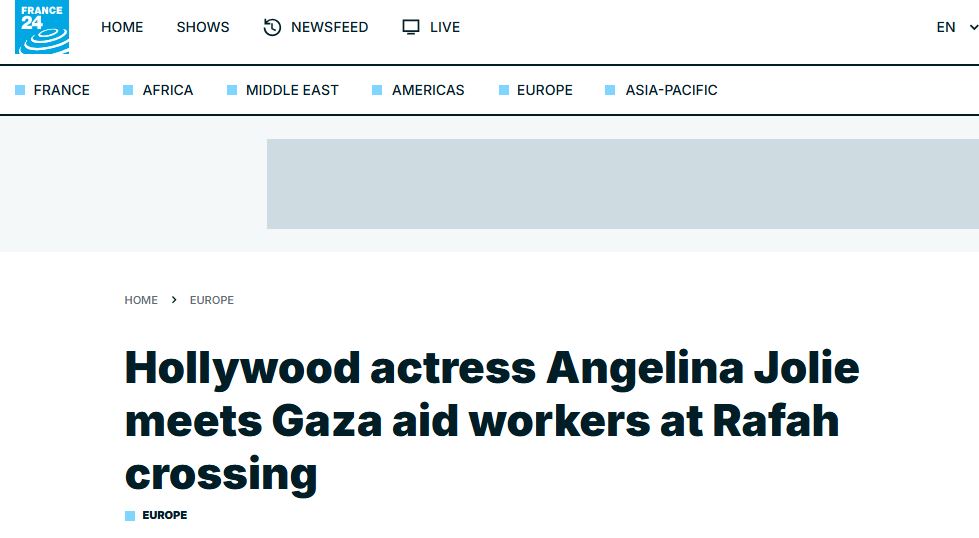979x538 pixels.
Task: Click the blue square beside Africa
Action: (x=128, y=91)
